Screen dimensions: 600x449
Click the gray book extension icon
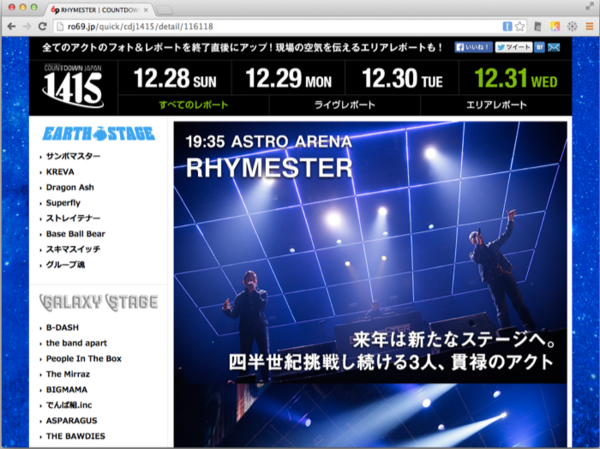538,26
